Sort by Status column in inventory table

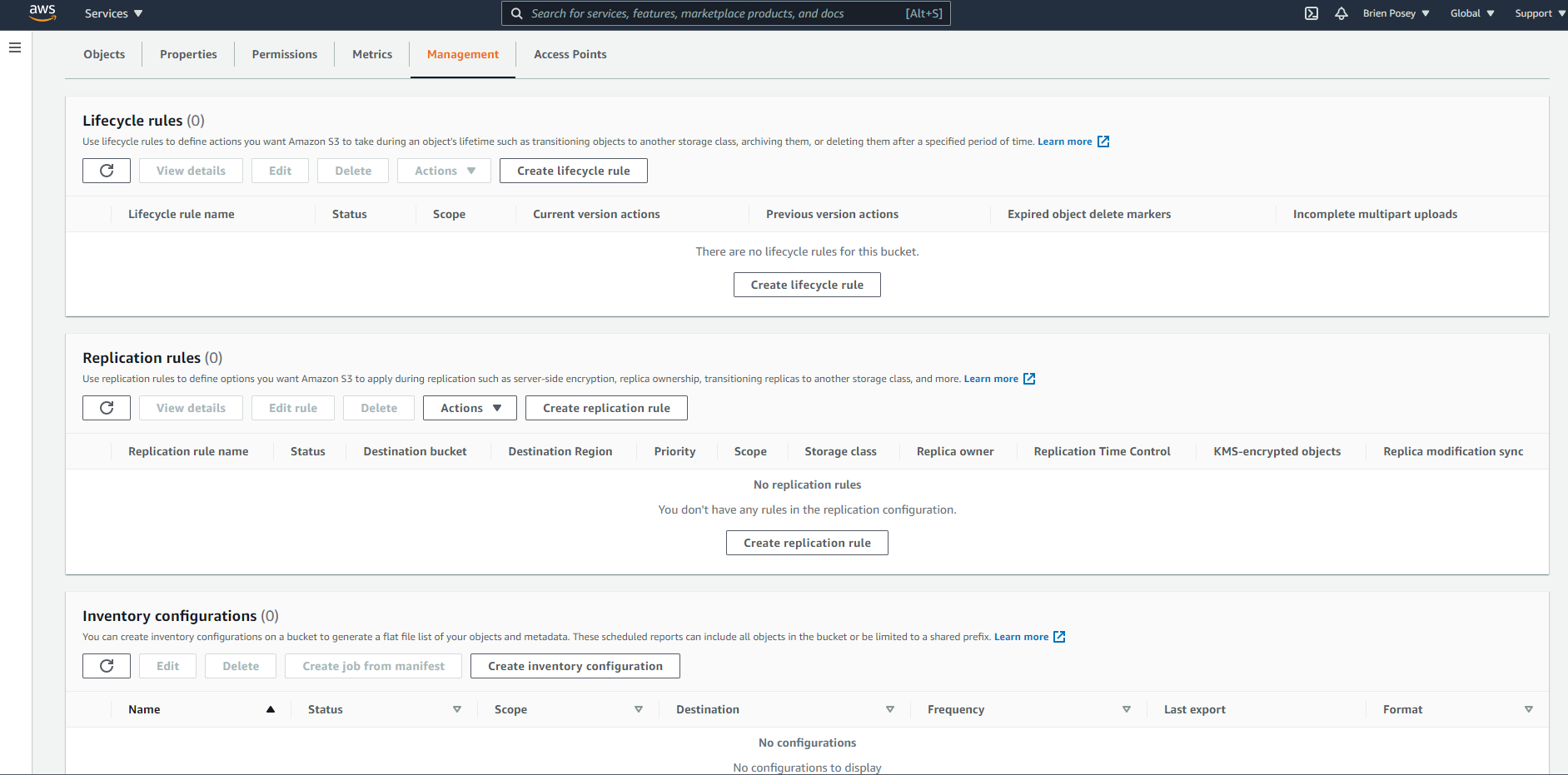point(456,709)
